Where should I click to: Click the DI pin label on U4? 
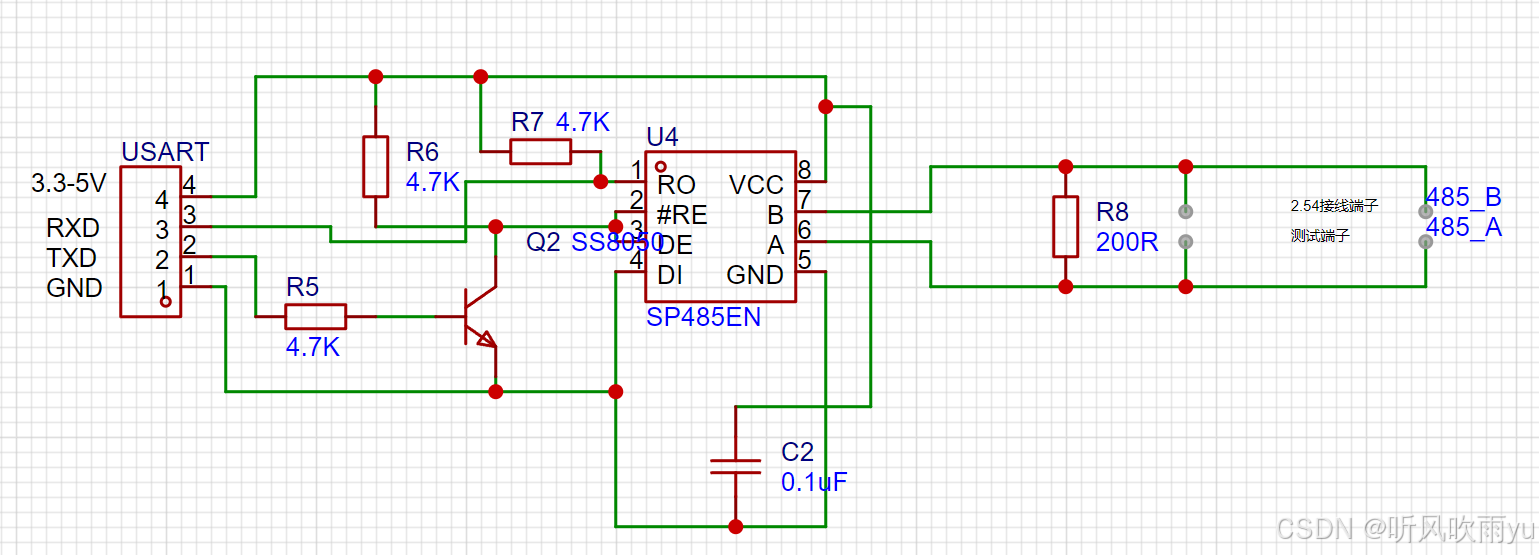click(670, 275)
